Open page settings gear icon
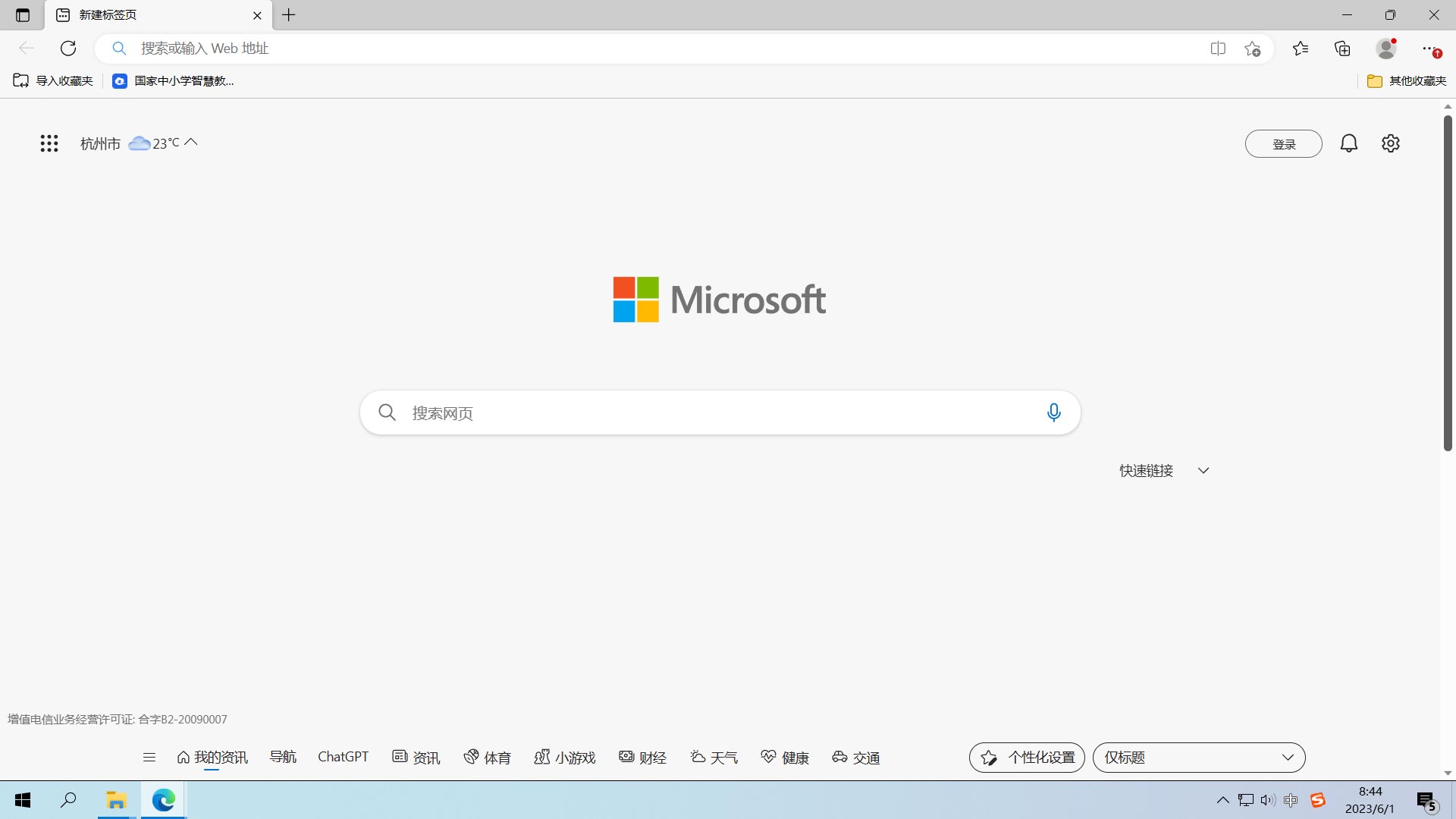The image size is (1456, 819). click(1390, 143)
